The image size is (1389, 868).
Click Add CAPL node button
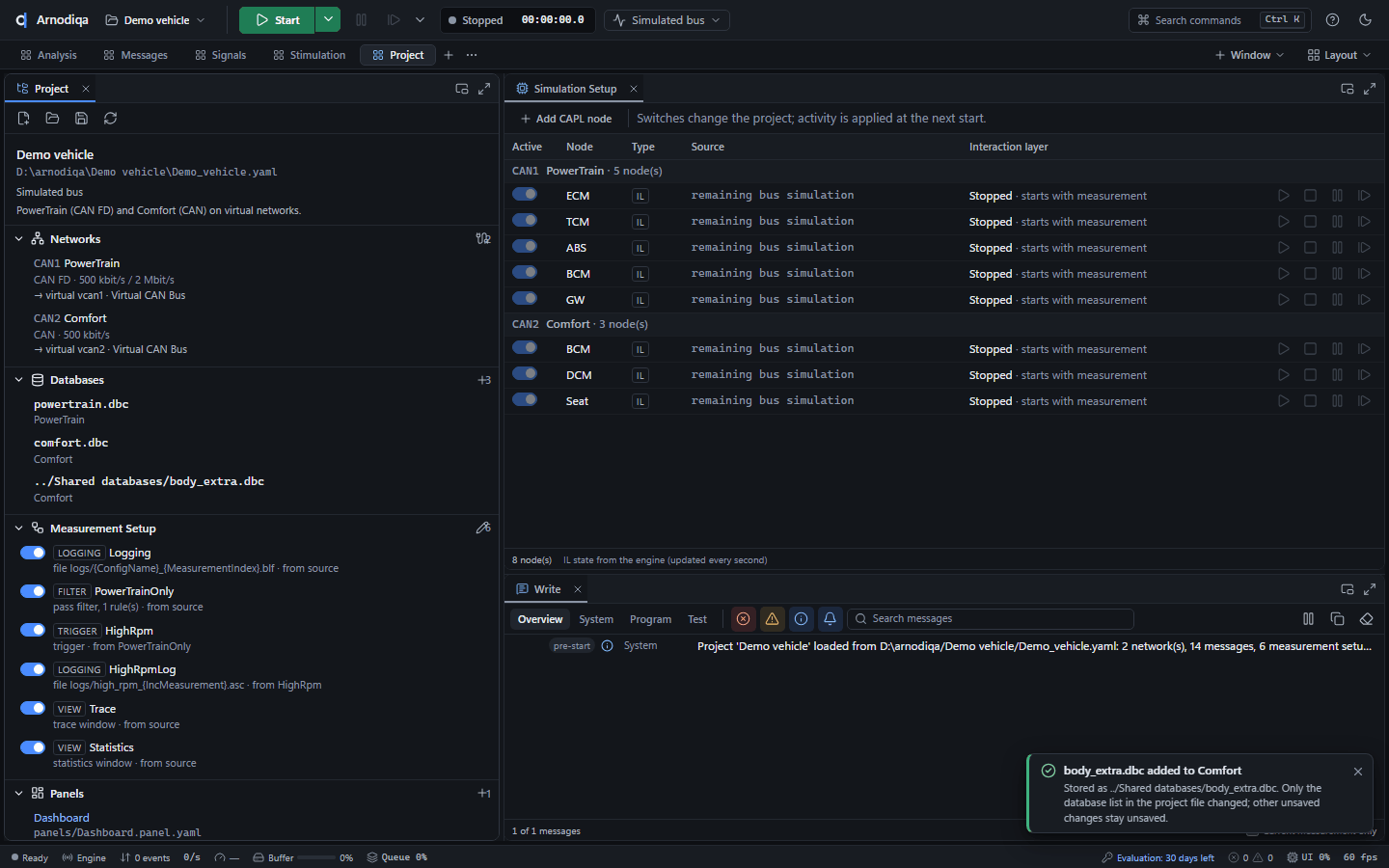(566, 119)
